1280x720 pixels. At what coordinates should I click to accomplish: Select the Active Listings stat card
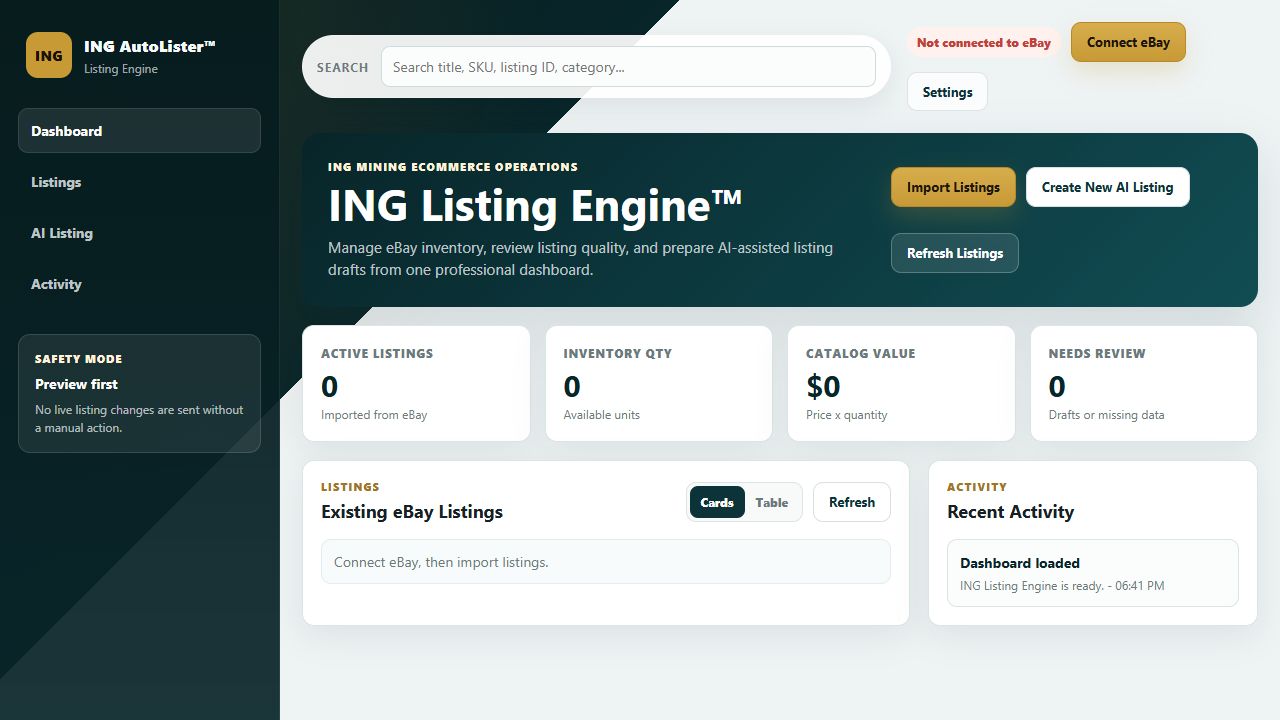(416, 383)
